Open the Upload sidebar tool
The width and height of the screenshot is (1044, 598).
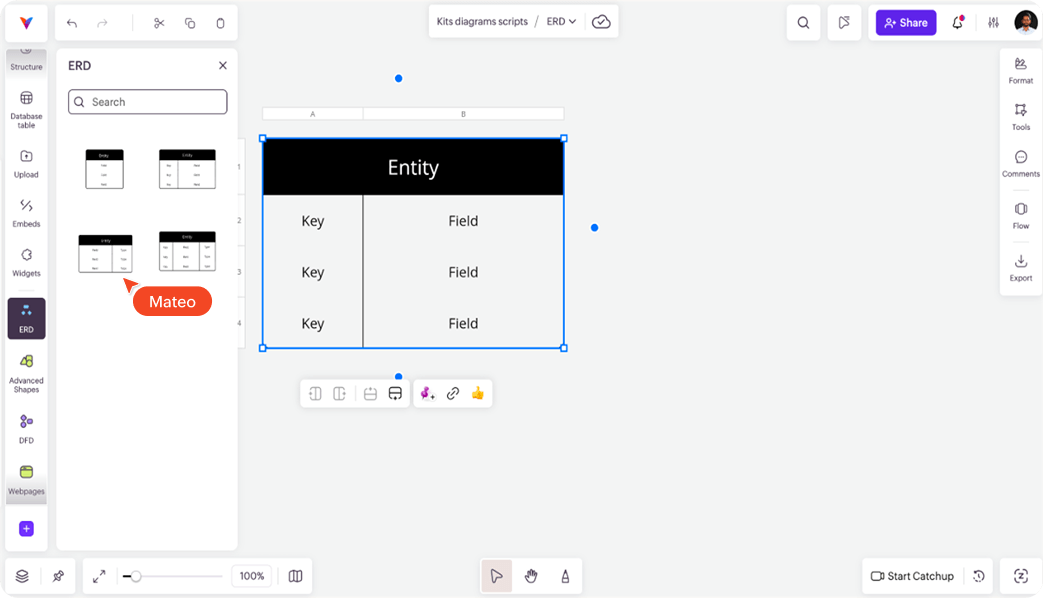[26, 163]
